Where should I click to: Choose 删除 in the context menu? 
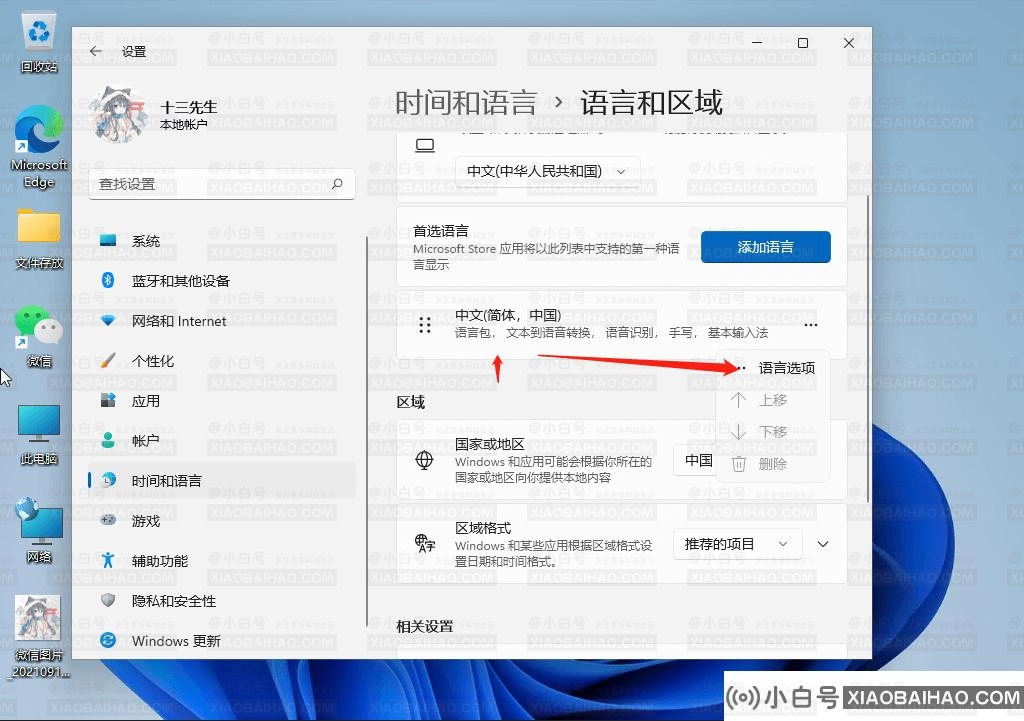[x=773, y=464]
